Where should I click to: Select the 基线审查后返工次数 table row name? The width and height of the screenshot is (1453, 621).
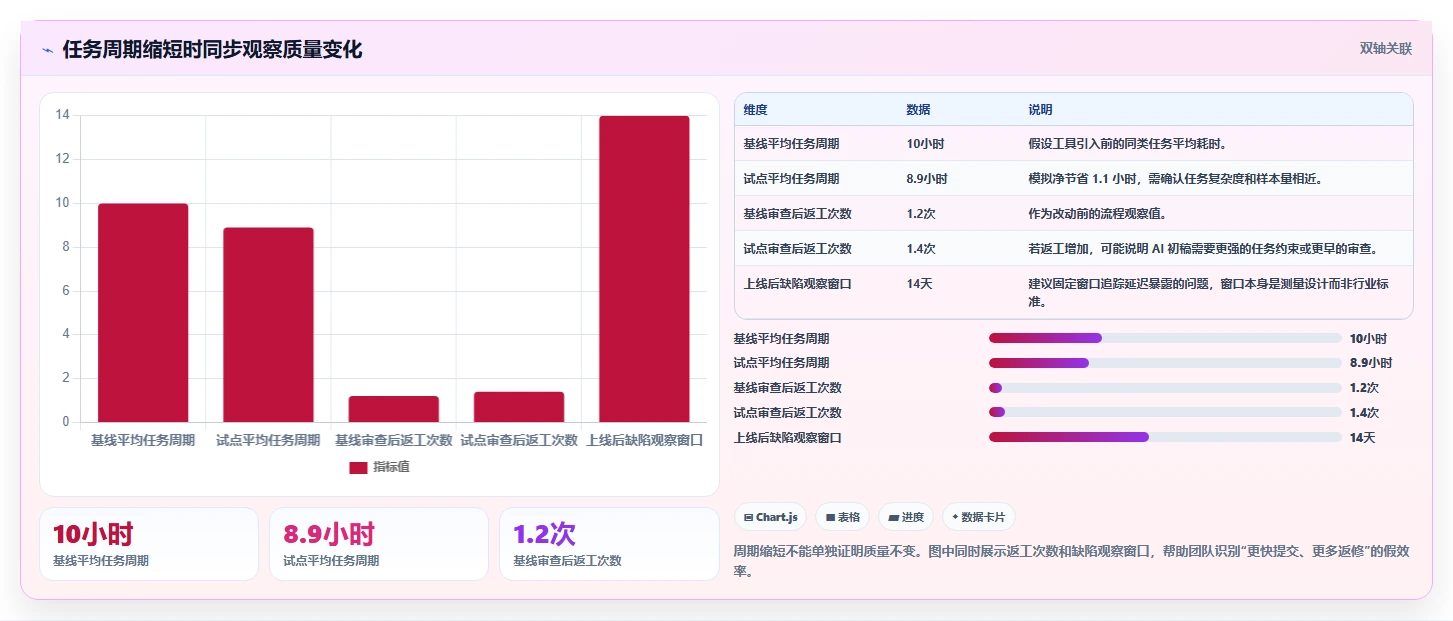(x=798, y=214)
